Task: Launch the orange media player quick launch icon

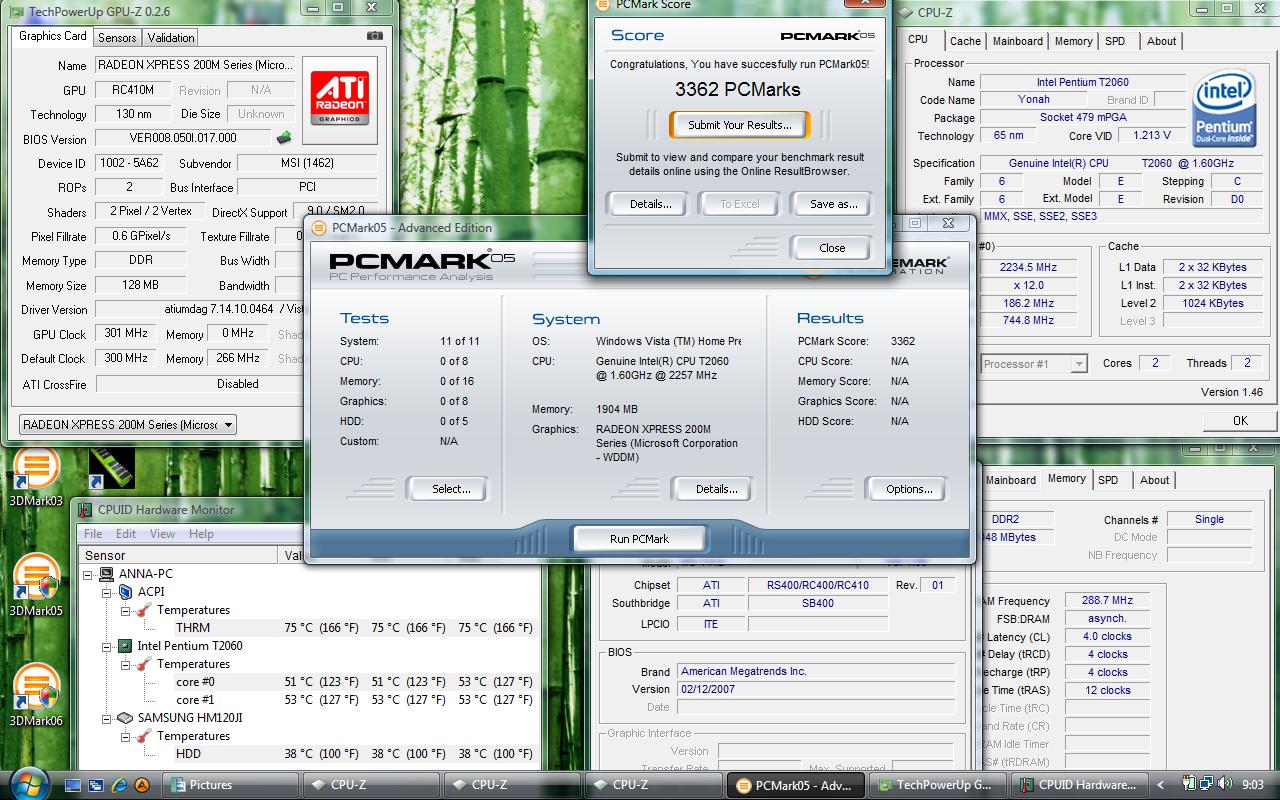Action: tap(143, 785)
